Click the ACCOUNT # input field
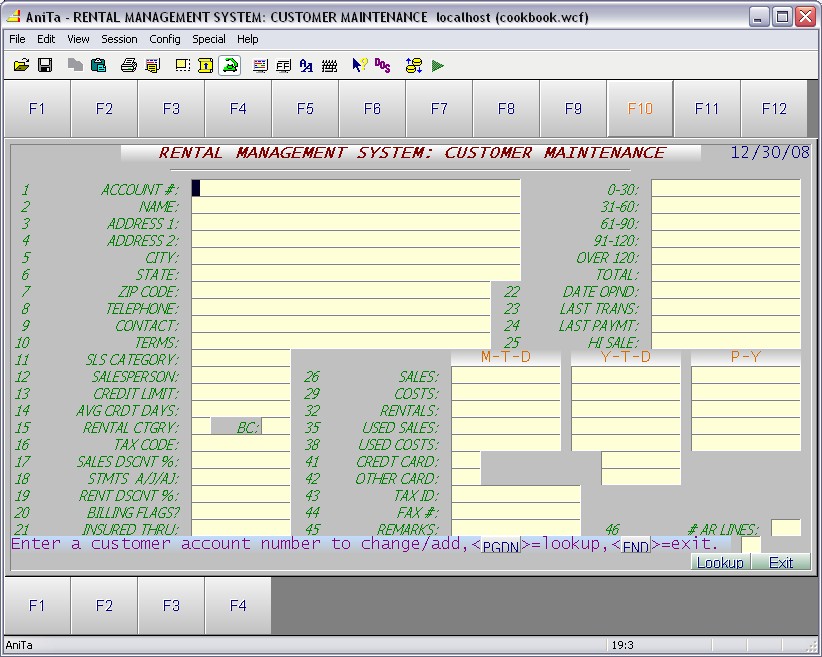This screenshot has height=657, width=822. [356, 188]
